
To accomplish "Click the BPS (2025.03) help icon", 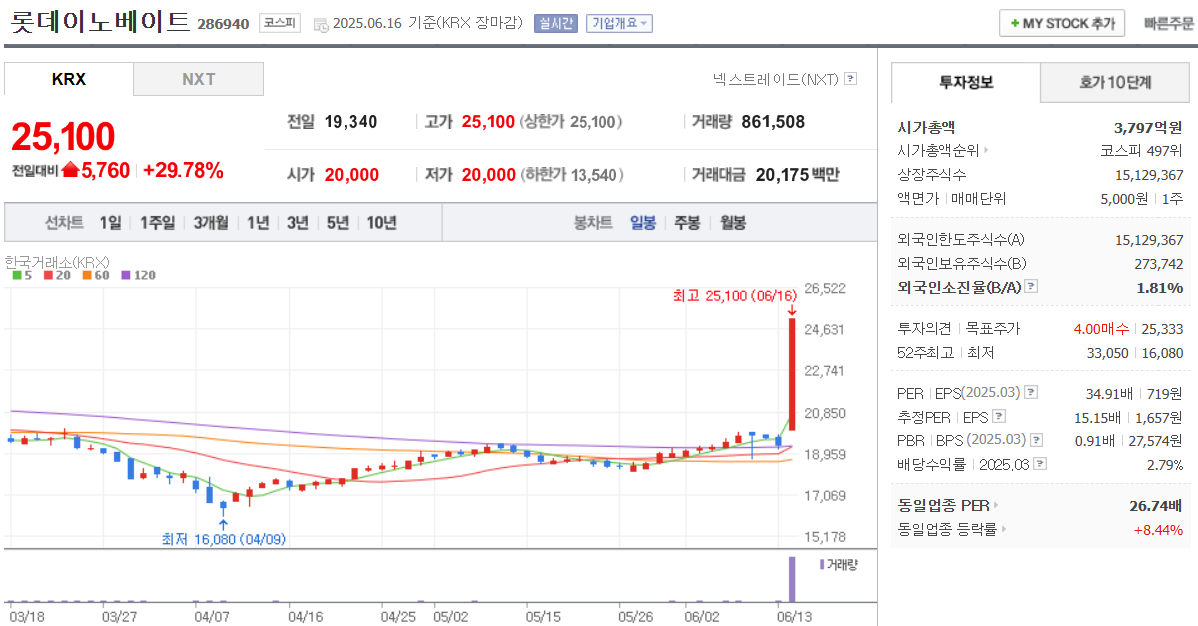I will 1035,439.
